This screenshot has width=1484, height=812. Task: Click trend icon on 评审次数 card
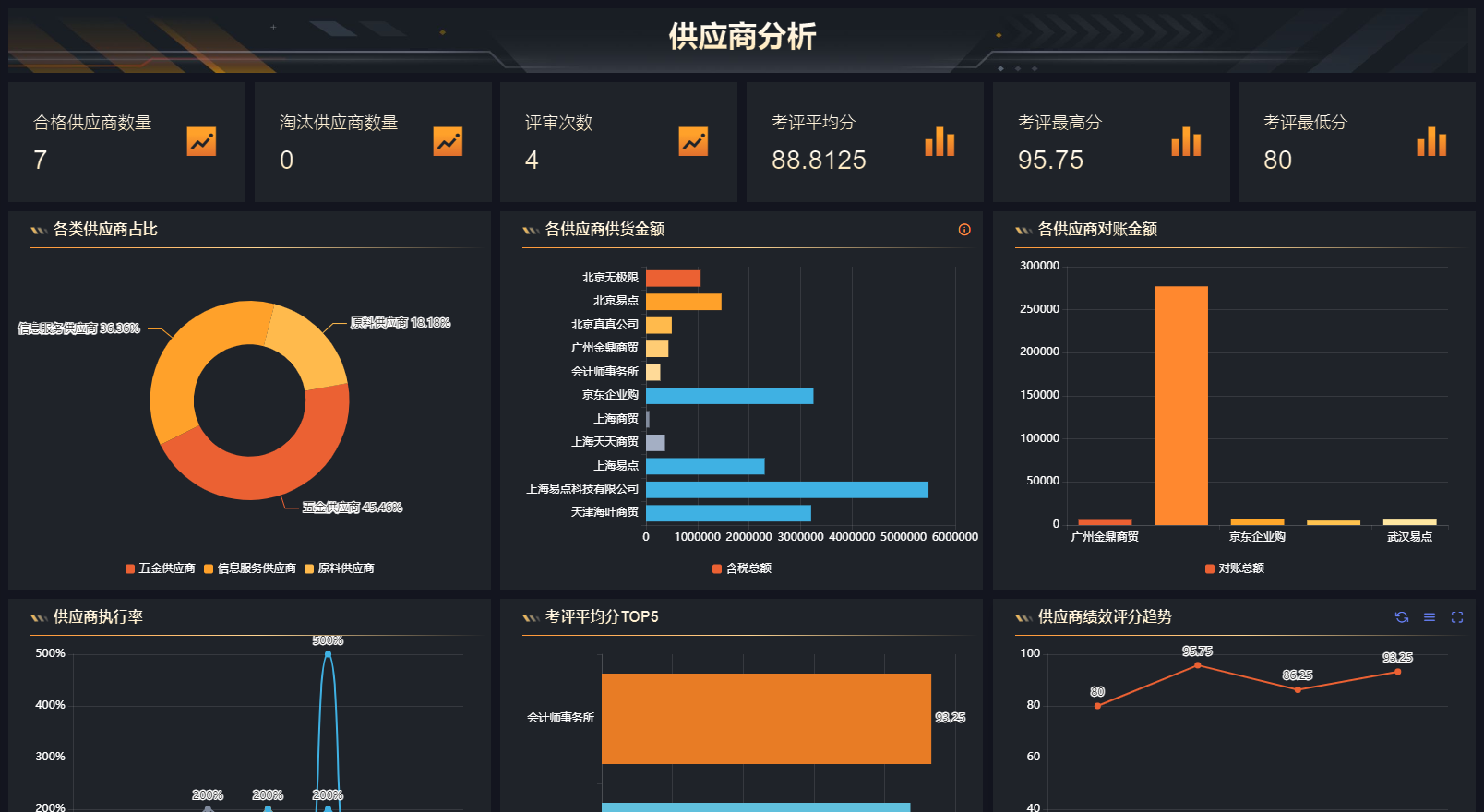(693, 141)
